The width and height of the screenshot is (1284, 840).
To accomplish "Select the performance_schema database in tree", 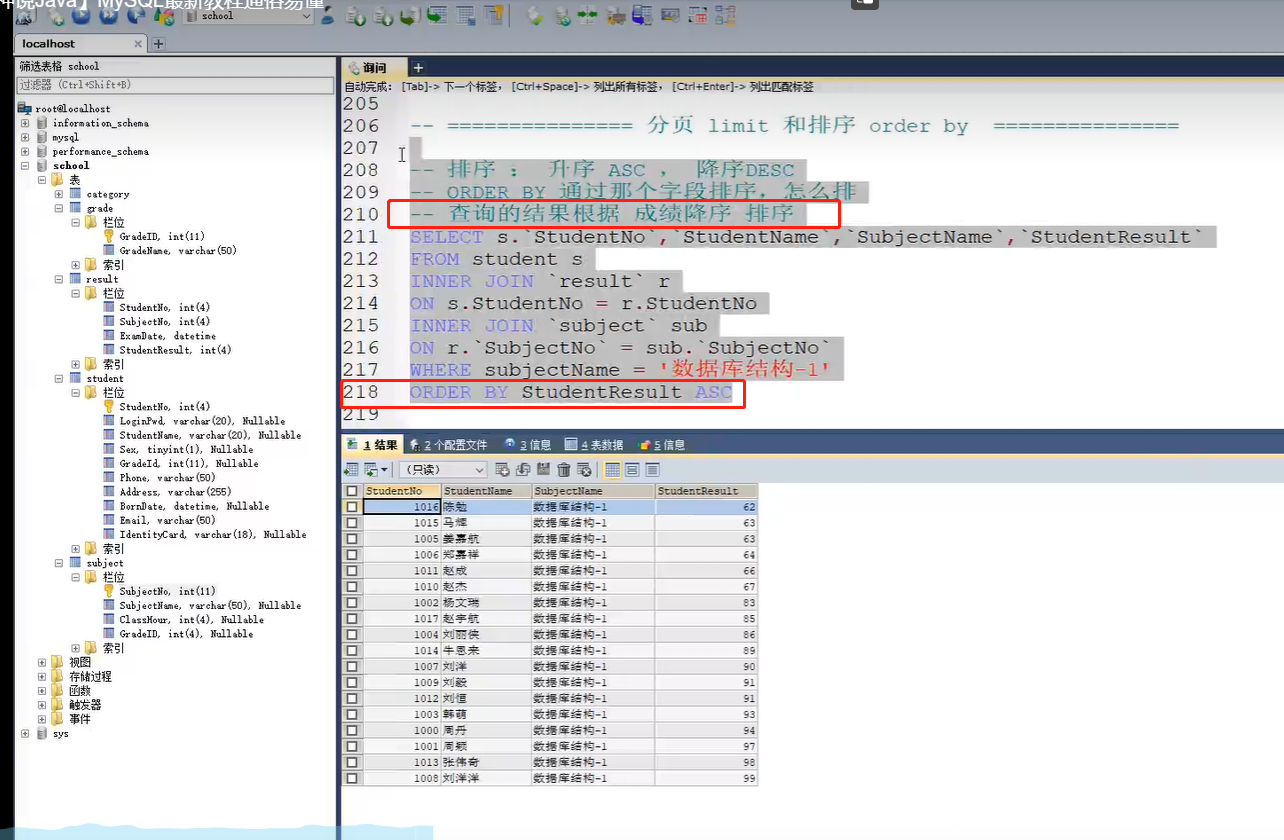I will click(100, 152).
